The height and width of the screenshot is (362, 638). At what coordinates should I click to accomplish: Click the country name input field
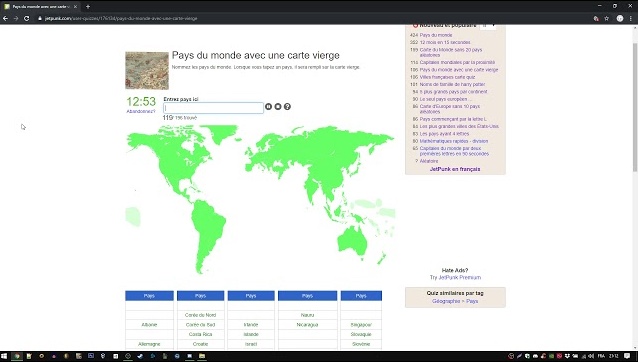tap(213, 108)
